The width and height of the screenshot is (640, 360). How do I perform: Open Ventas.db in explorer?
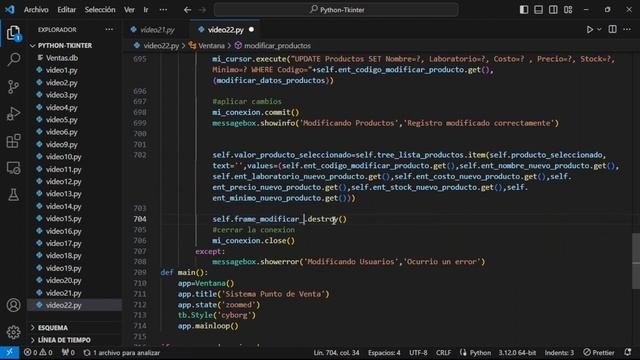tap(62, 58)
